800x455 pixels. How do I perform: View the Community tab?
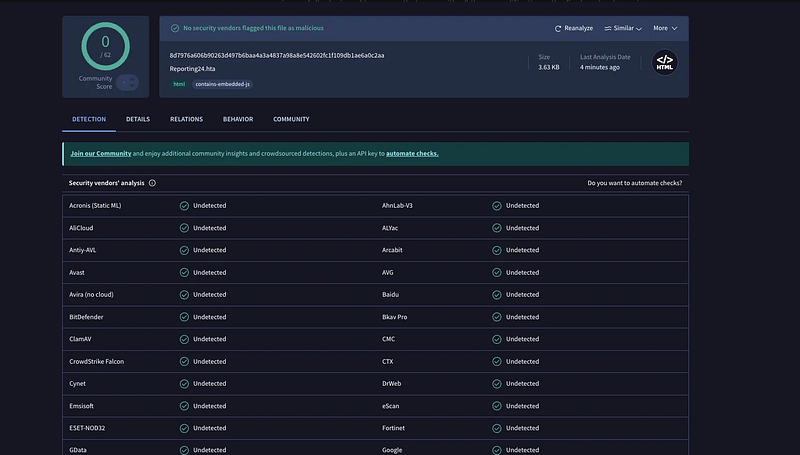point(291,119)
